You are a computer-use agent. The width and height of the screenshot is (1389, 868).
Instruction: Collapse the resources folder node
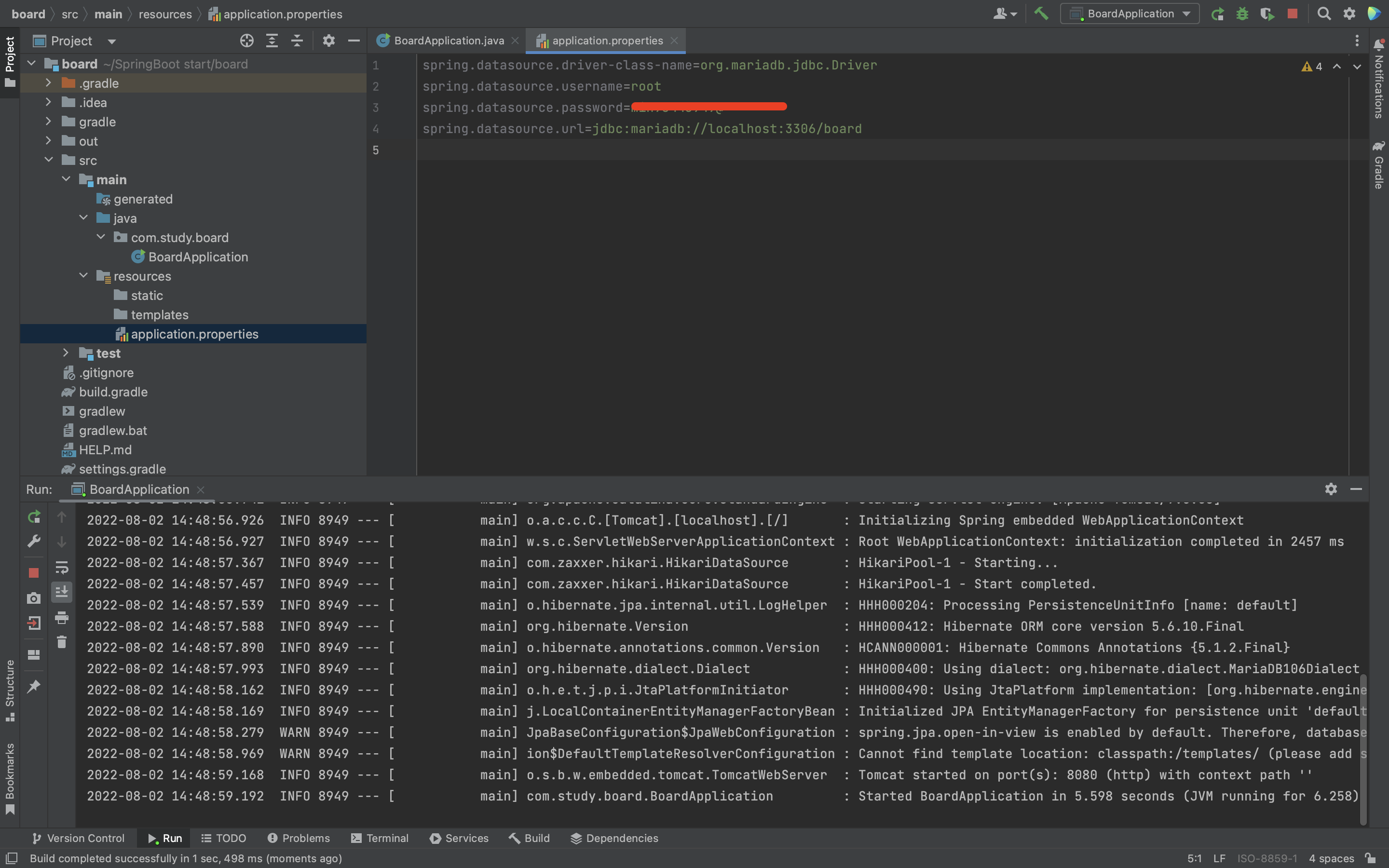[84, 275]
